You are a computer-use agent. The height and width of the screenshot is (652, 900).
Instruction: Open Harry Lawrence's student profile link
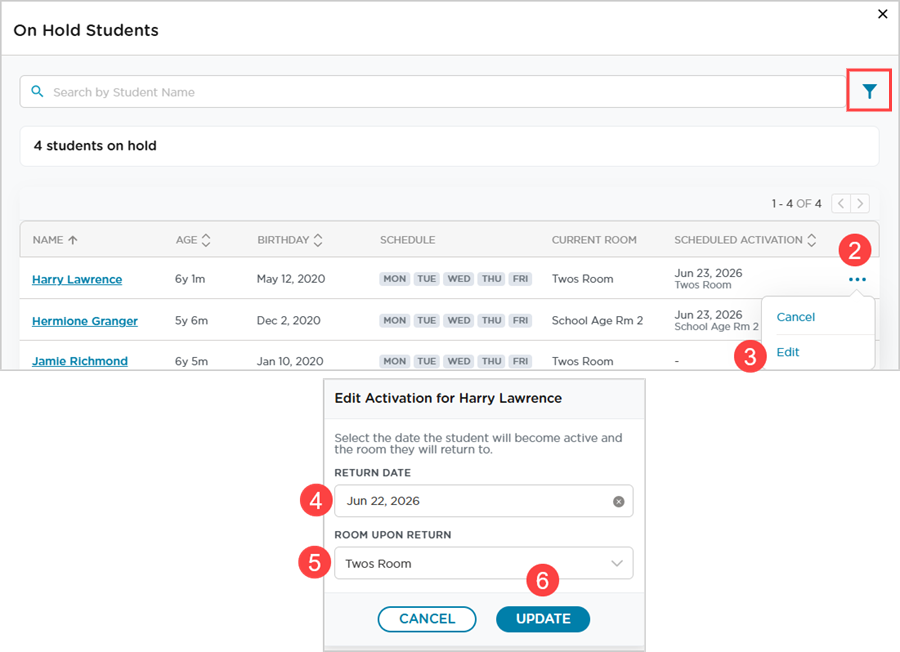(77, 280)
